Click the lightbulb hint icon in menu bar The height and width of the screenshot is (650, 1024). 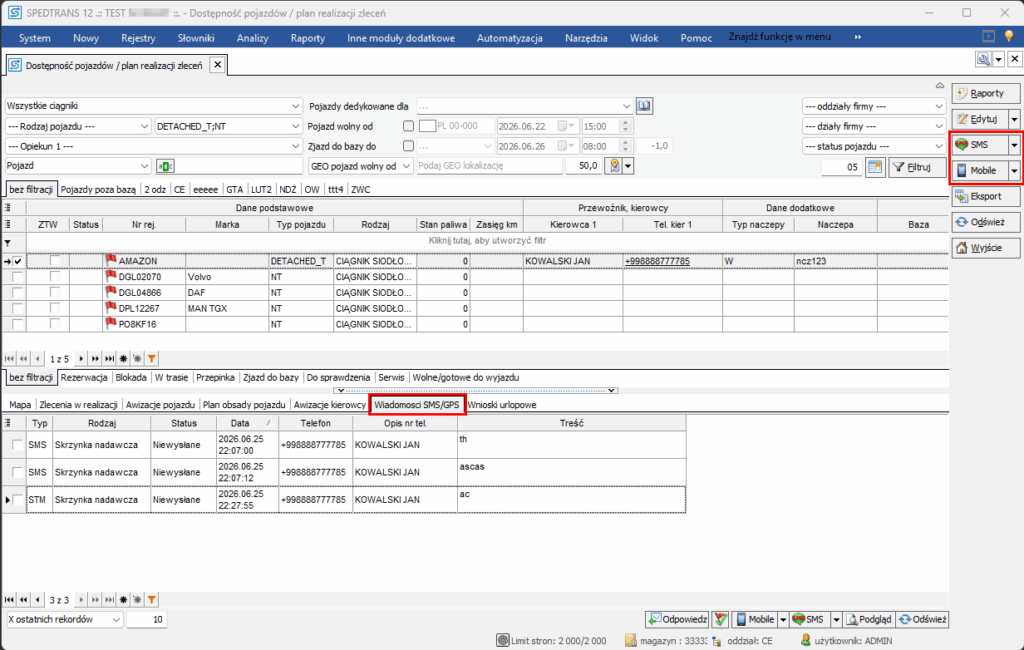[x=1009, y=37]
